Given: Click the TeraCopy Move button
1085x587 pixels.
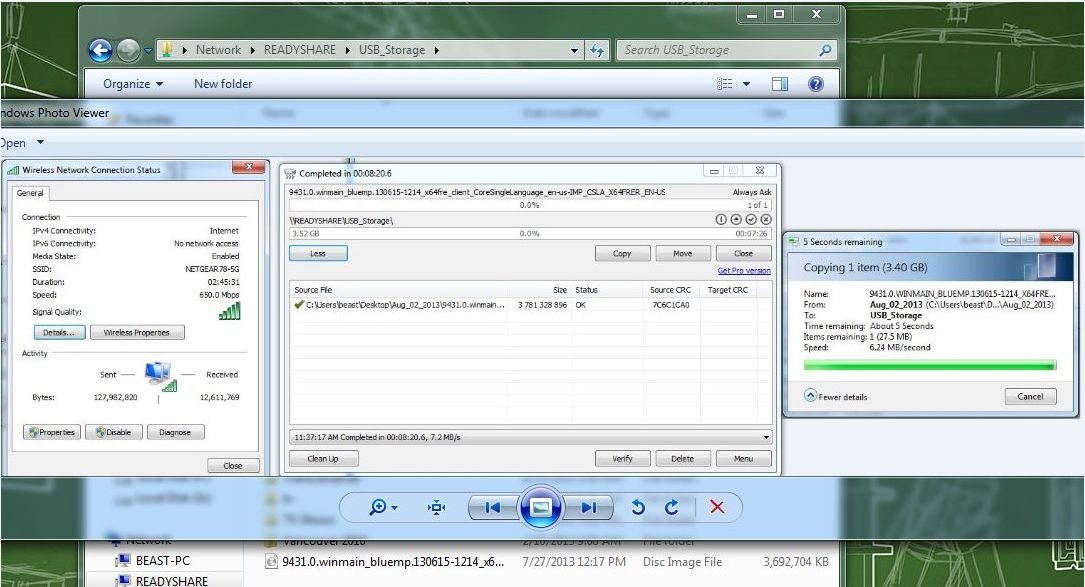Looking at the screenshot, I should point(682,253).
